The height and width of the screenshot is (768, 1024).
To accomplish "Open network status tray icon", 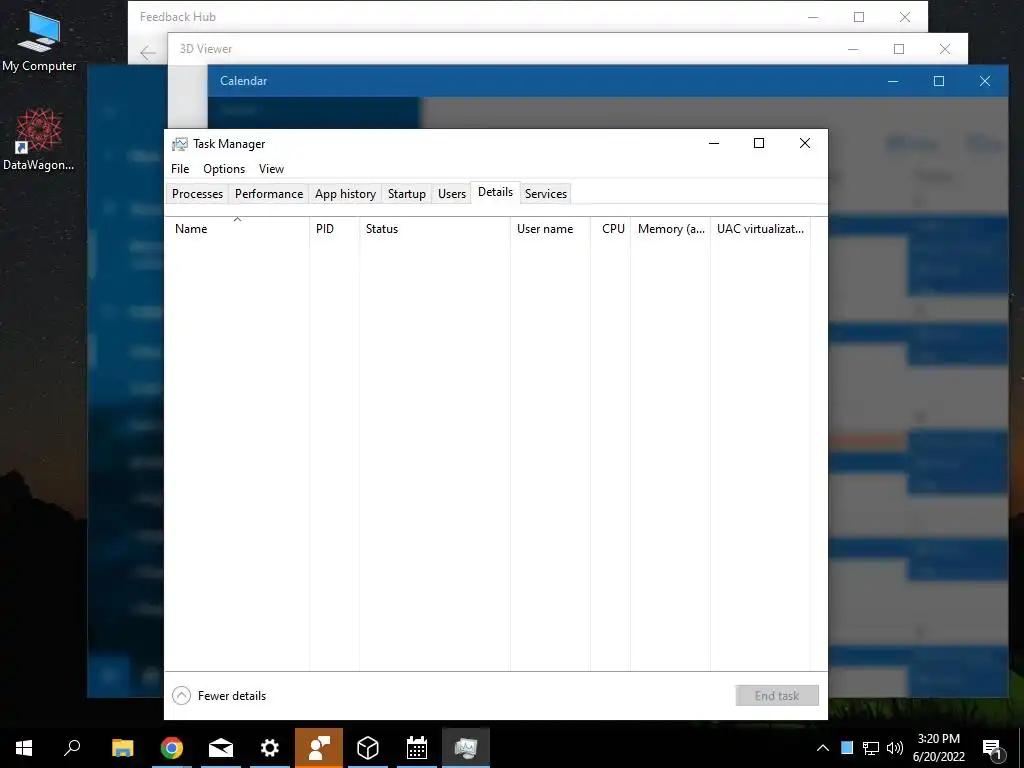I will (x=871, y=748).
